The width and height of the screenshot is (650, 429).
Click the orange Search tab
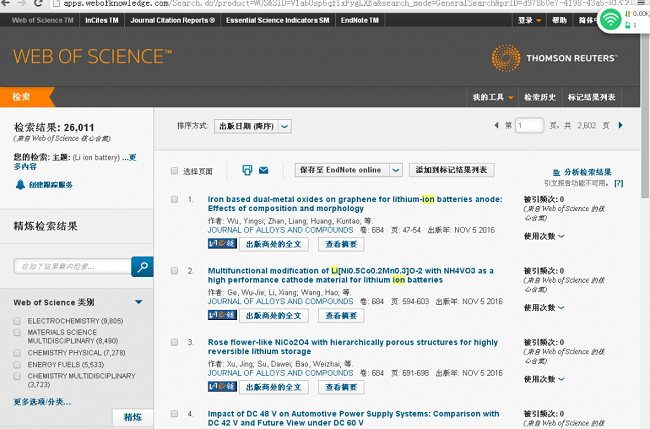[25, 97]
